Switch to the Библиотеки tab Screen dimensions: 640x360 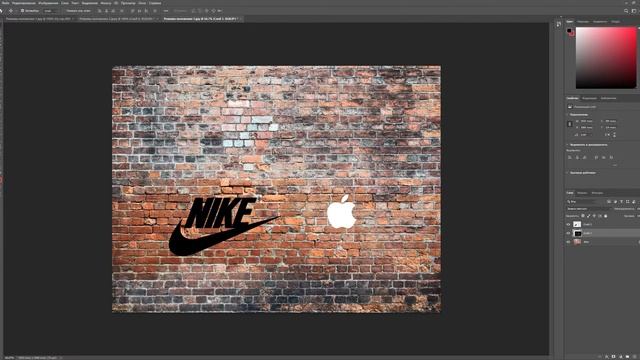pyautogui.click(x=609, y=98)
